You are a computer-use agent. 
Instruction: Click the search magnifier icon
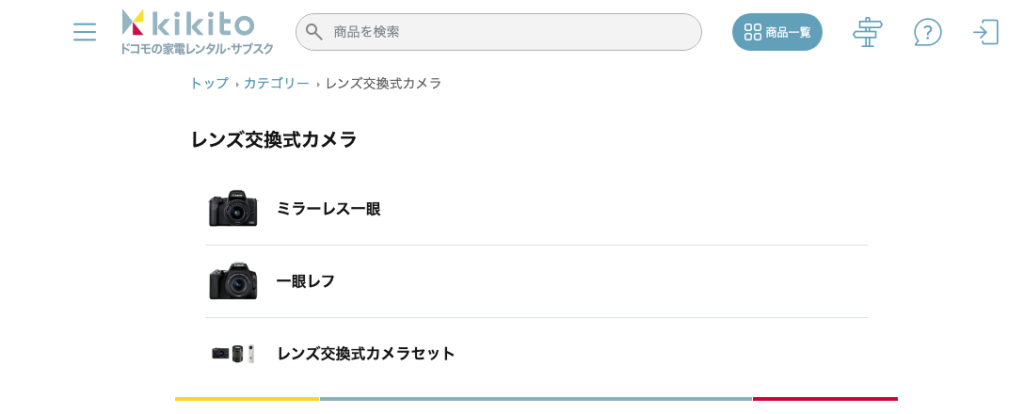[x=314, y=32]
